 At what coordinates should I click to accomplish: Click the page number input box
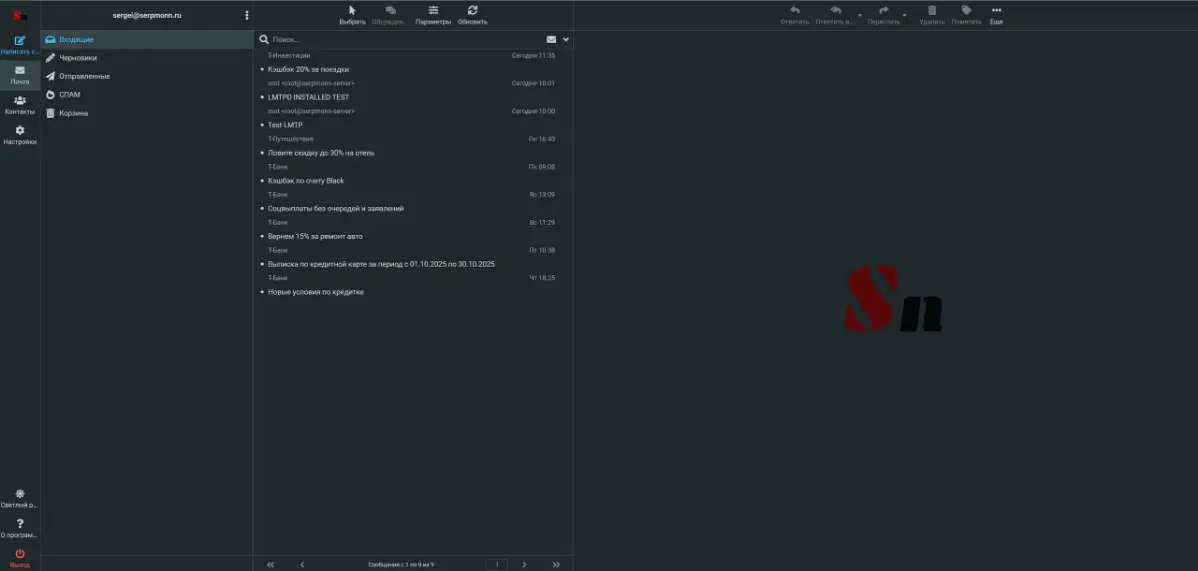(x=496, y=565)
